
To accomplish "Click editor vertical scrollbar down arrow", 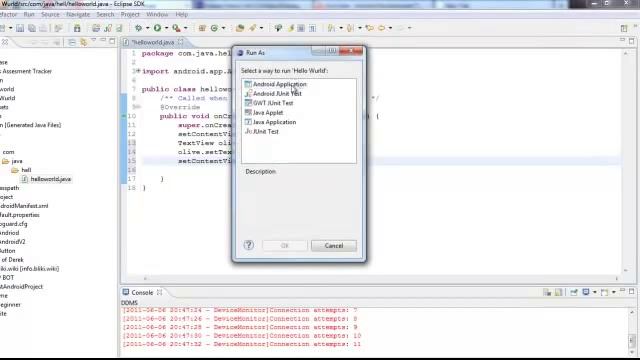I will click(626, 270).
